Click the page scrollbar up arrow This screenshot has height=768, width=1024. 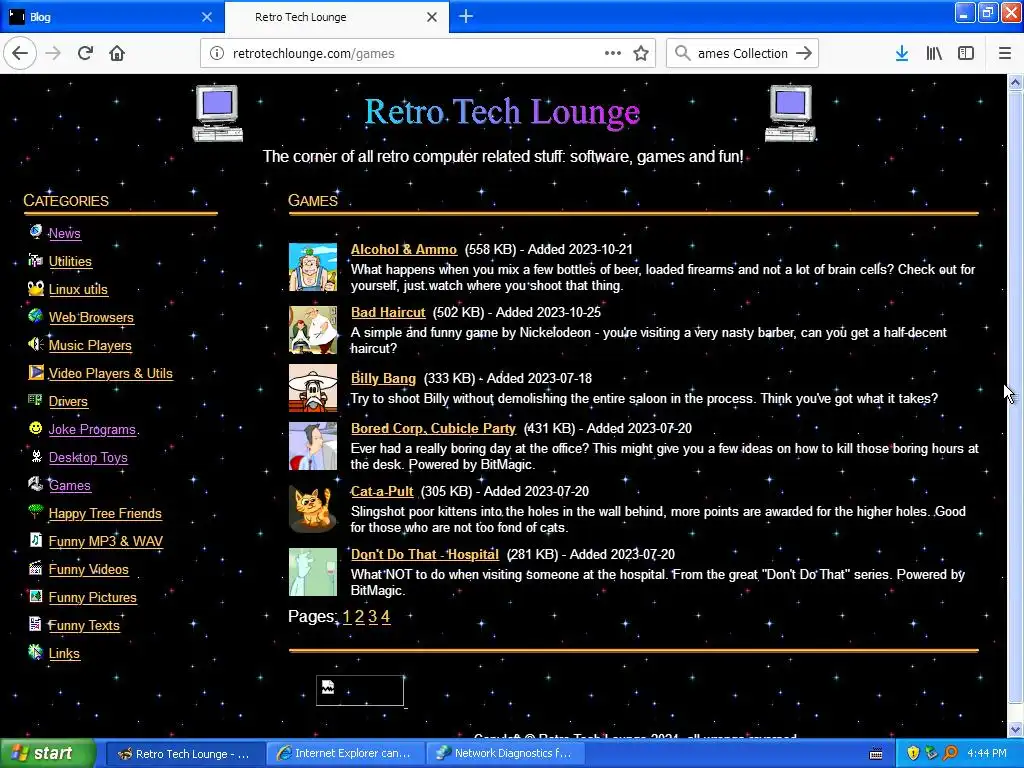(x=1015, y=82)
